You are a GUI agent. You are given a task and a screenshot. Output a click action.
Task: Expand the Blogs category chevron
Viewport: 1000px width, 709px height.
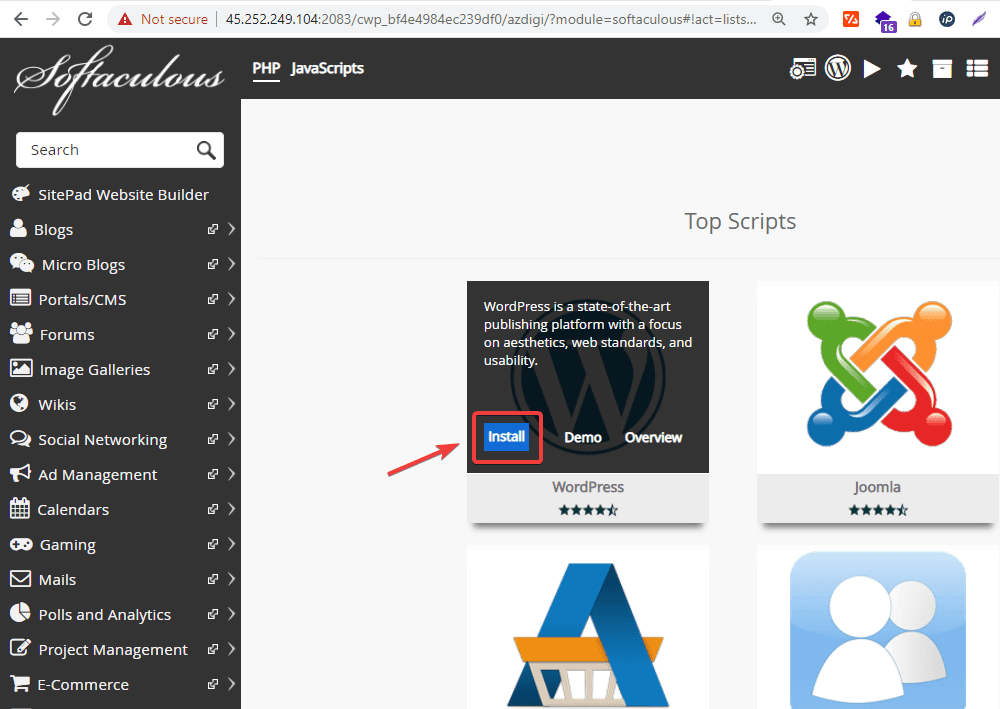point(231,229)
